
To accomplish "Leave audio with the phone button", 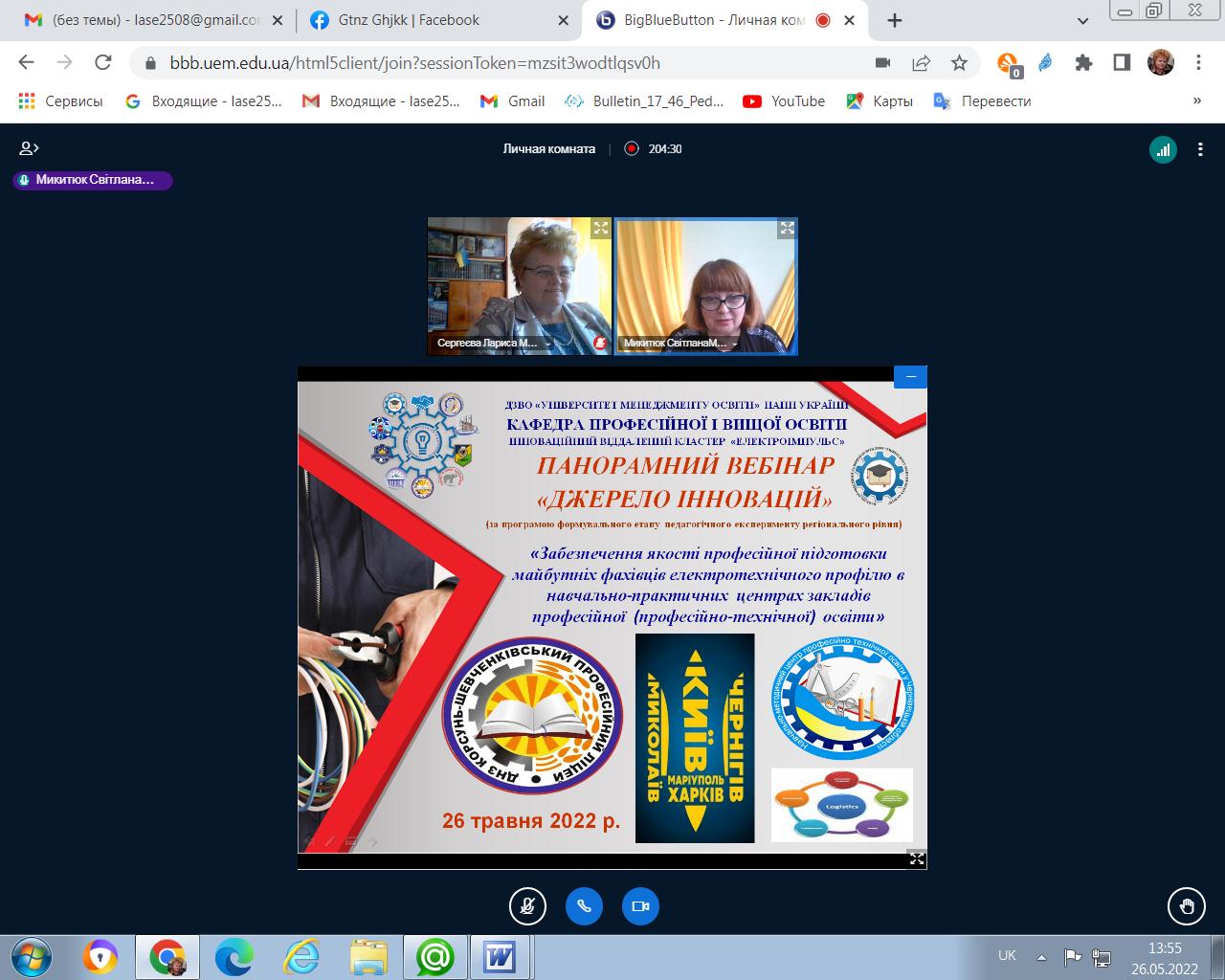I will (x=584, y=906).
